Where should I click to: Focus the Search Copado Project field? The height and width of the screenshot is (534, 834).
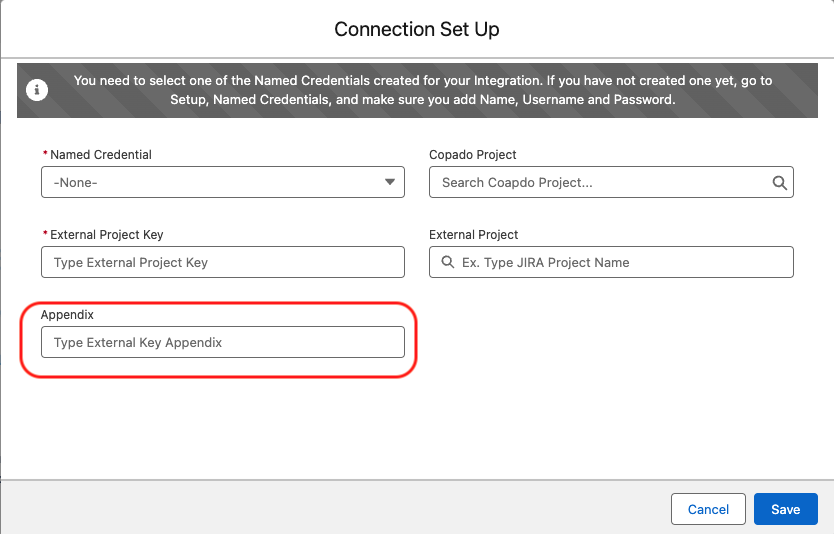[600, 183]
